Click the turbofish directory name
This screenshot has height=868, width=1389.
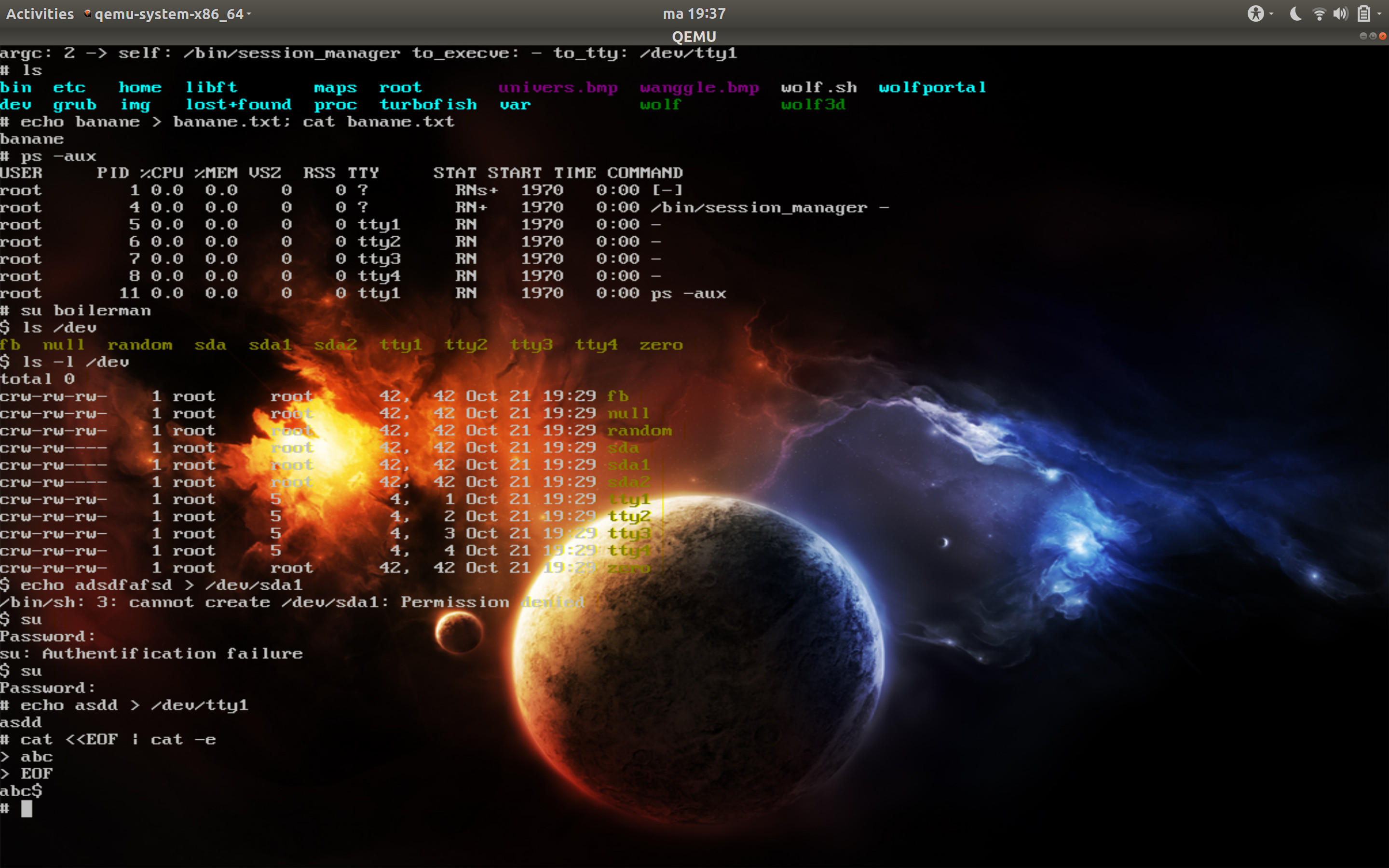(x=428, y=105)
